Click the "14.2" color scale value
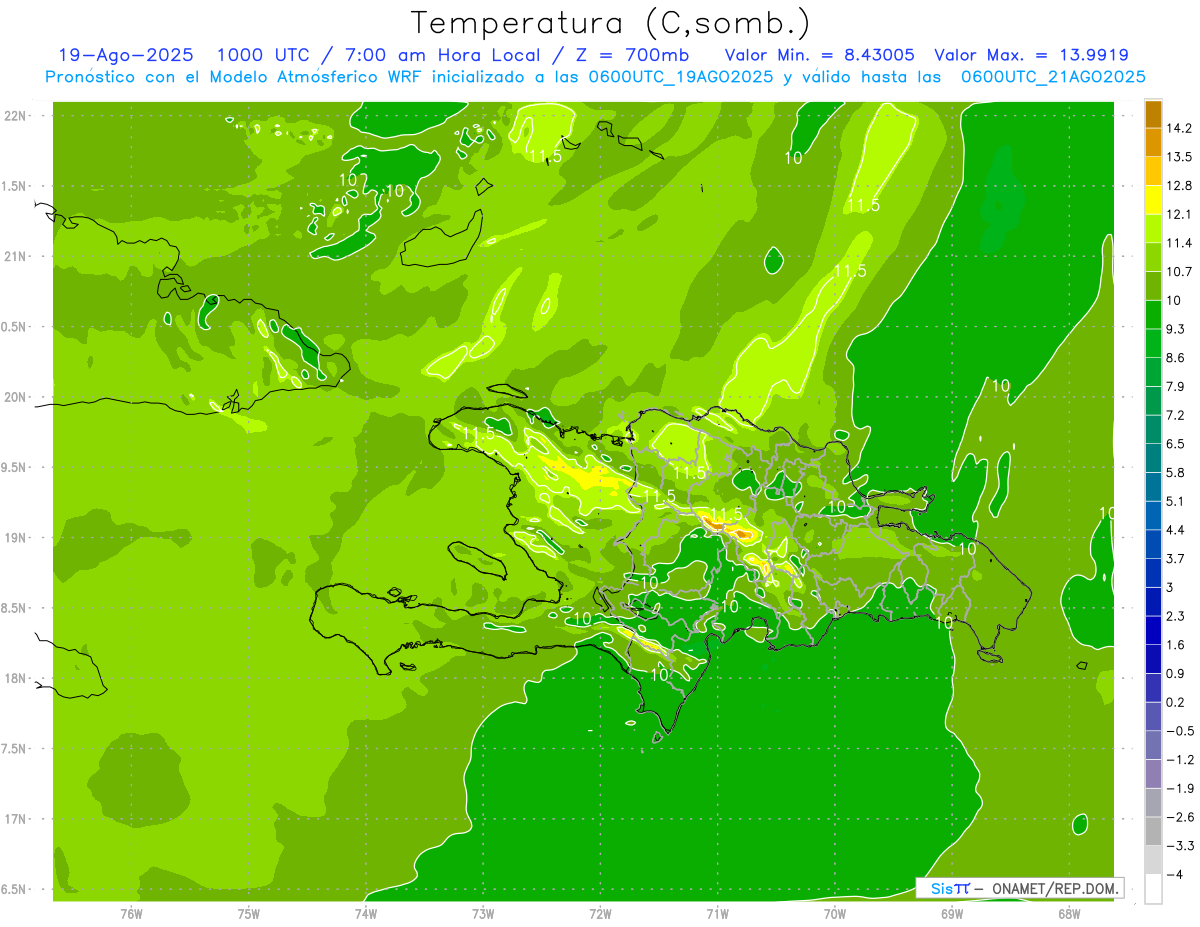Viewport: 1200px width, 927px height. coord(1178,128)
